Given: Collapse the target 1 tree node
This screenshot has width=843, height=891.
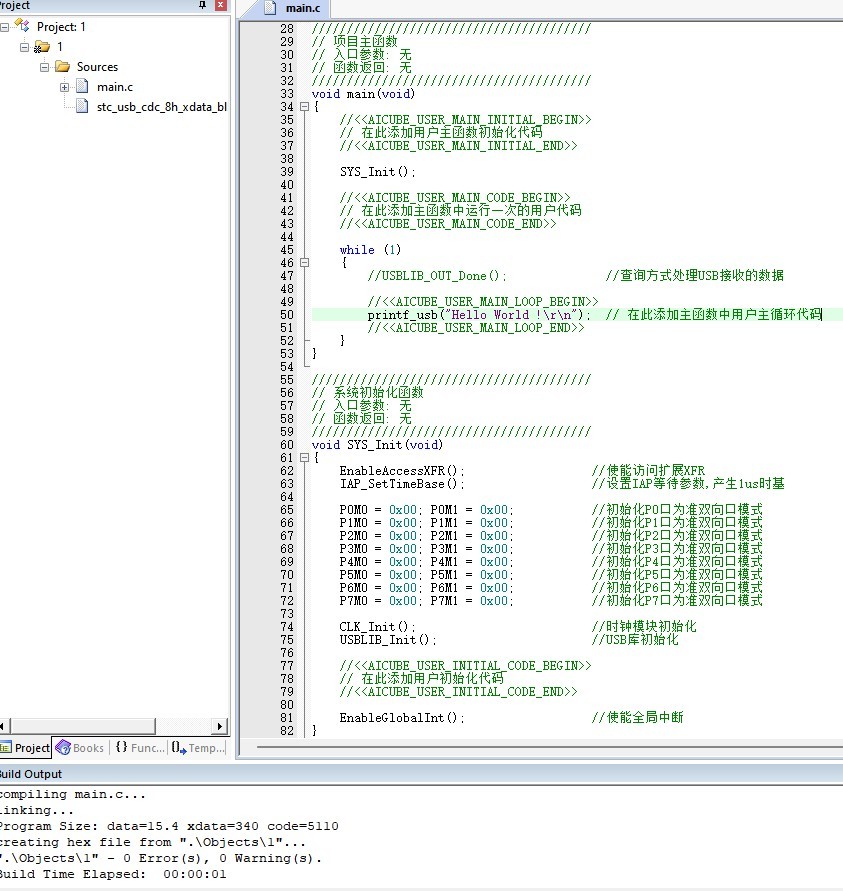Looking at the screenshot, I should [x=24, y=47].
